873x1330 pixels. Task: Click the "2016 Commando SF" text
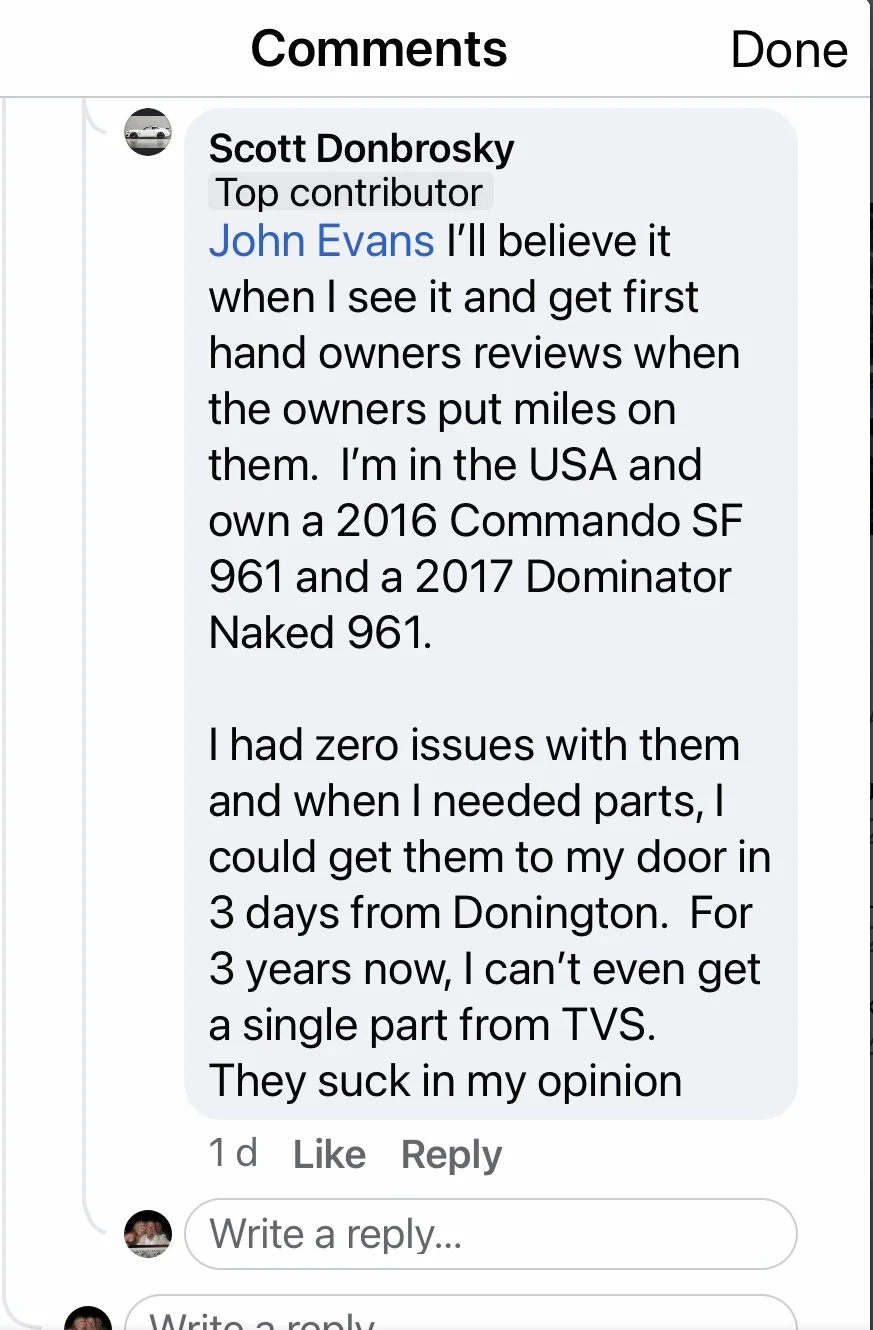coord(538,521)
